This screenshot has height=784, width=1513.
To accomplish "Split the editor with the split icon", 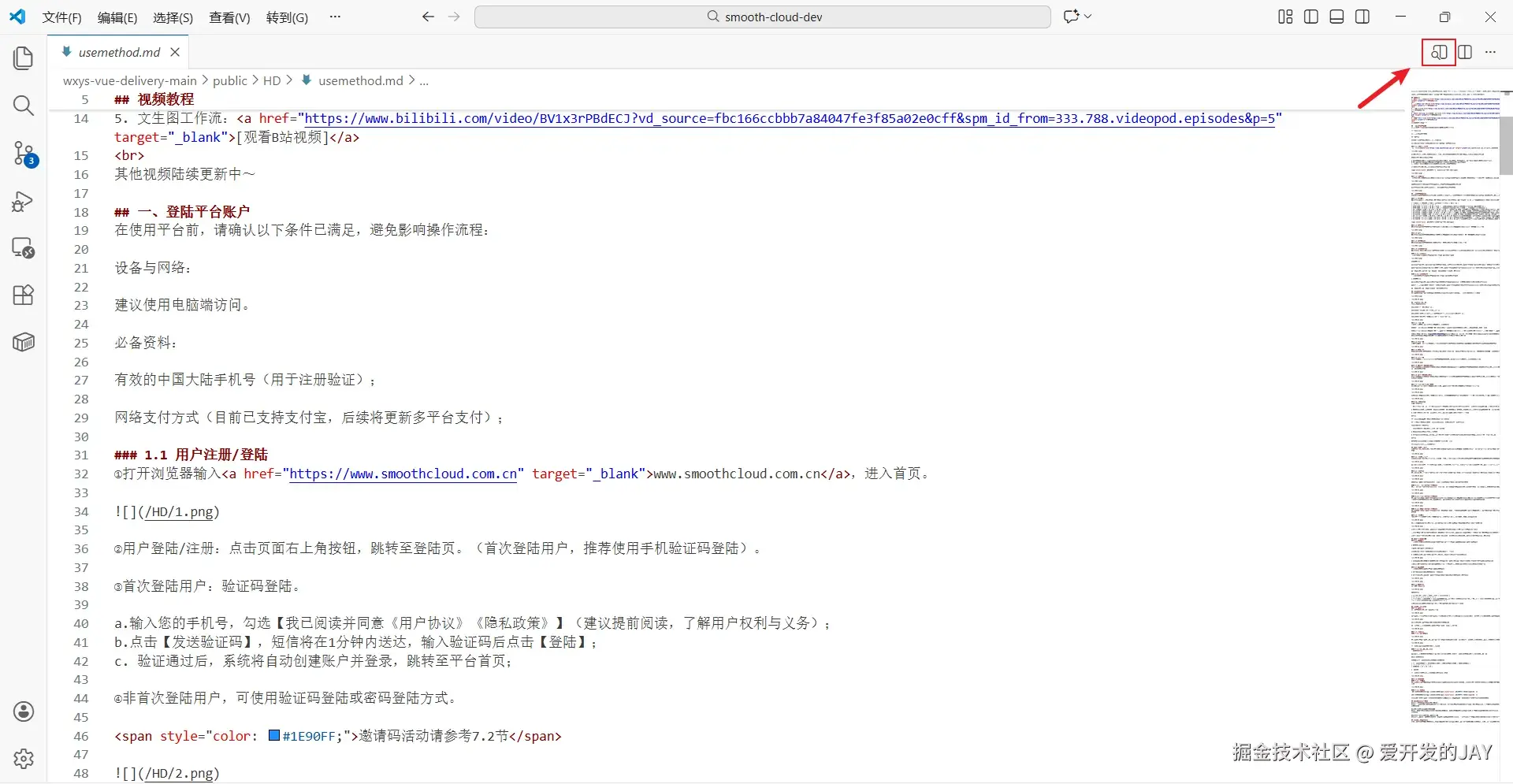I will [x=1465, y=52].
